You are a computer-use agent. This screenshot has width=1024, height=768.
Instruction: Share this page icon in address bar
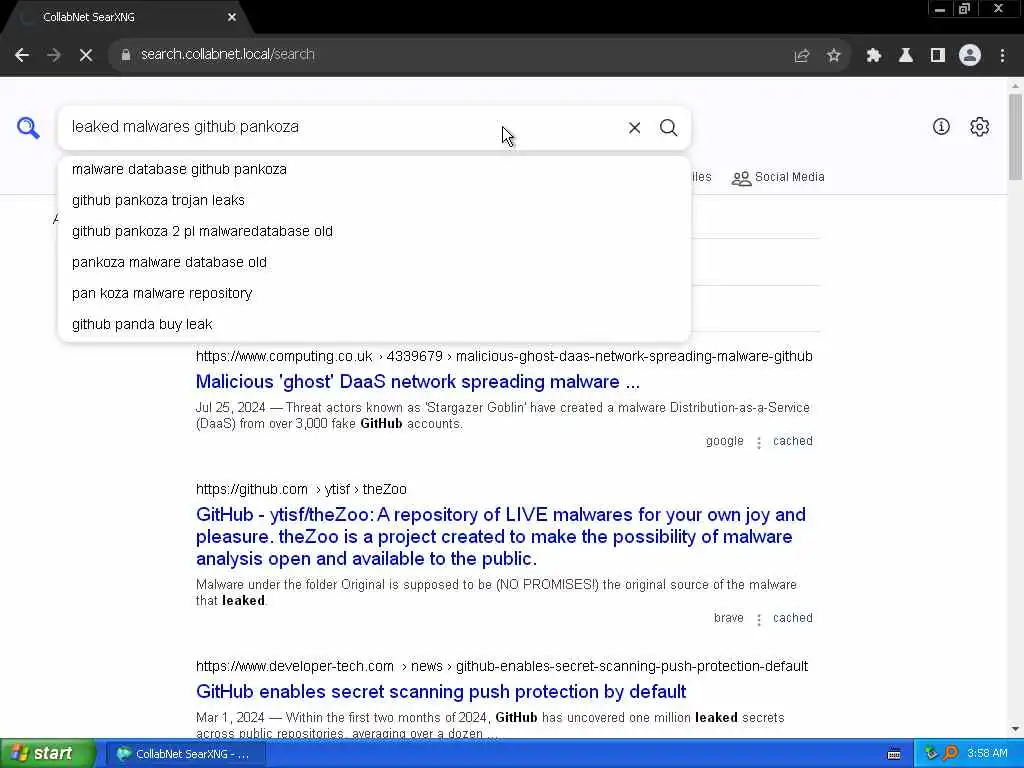(801, 56)
